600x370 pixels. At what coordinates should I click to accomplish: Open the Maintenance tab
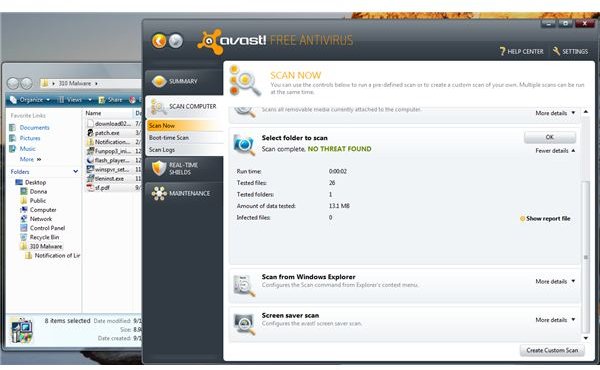pyautogui.click(x=184, y=193)
